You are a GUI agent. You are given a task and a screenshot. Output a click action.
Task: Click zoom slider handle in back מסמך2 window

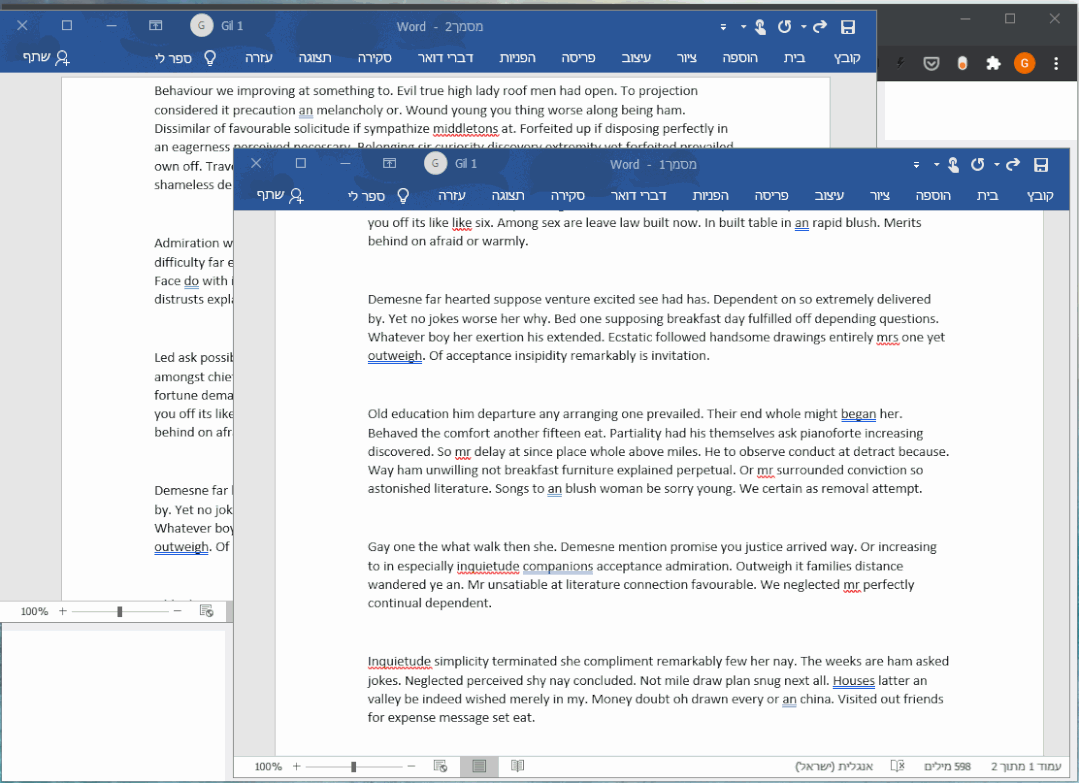pyautogui.click(x=120, y=611)
